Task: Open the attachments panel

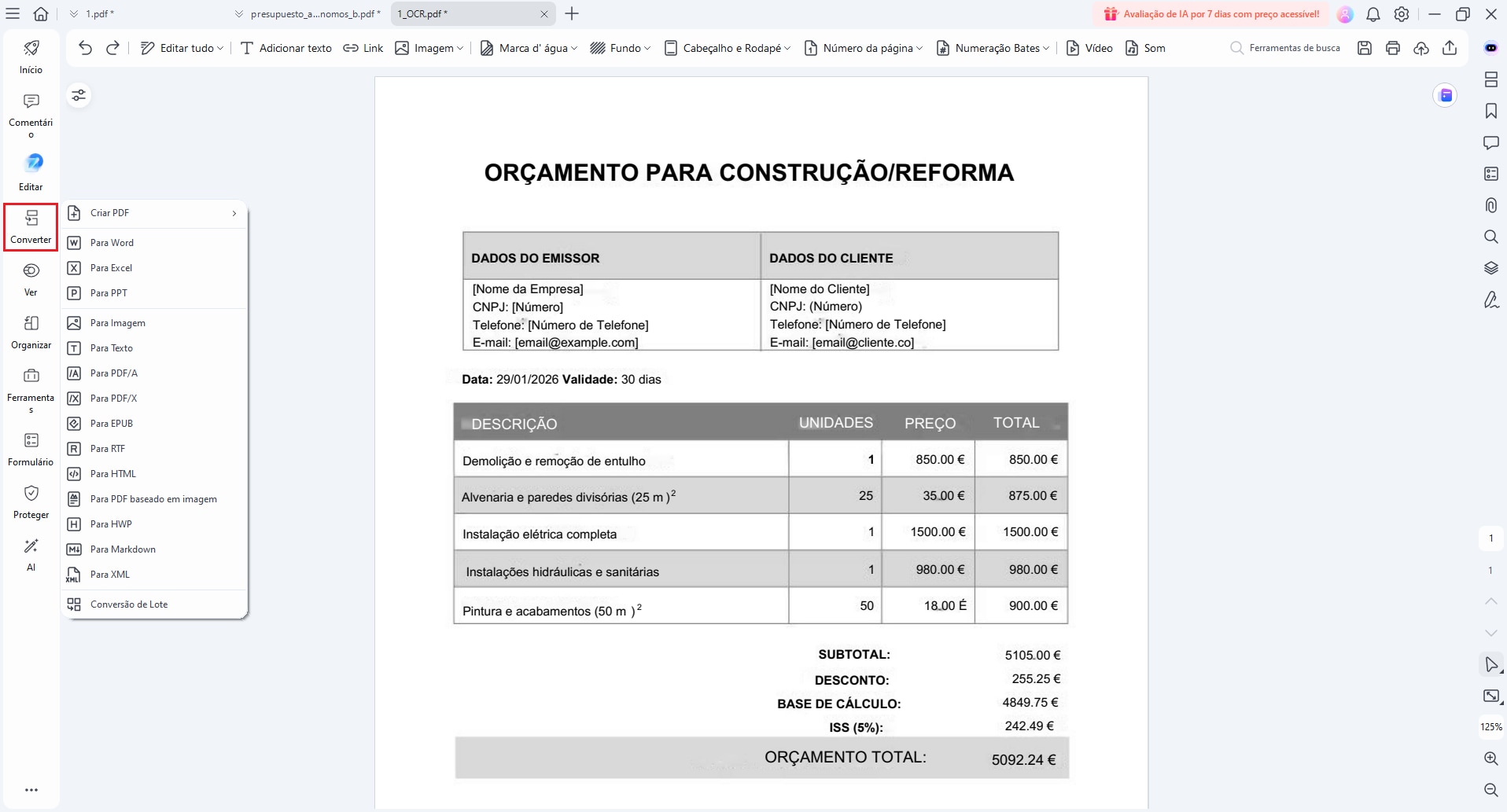Action: (x=1490, y=205)
